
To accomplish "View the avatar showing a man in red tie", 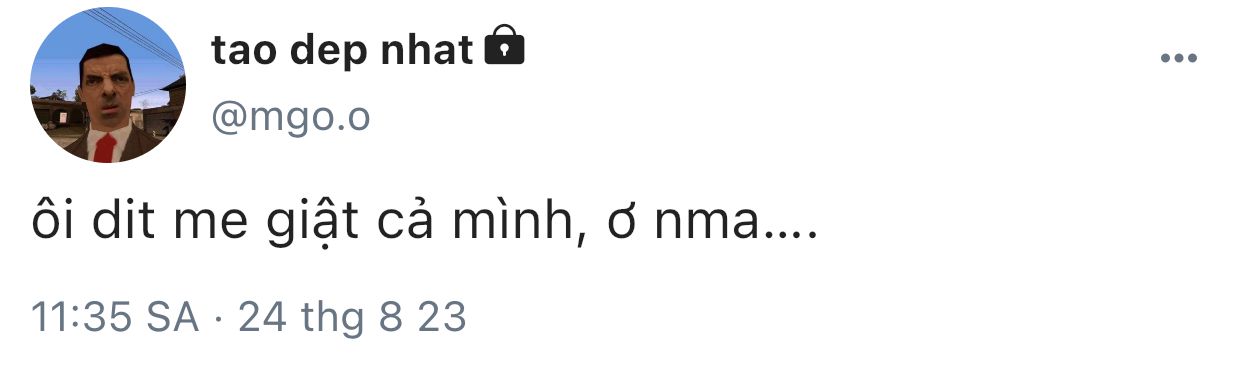I will pos(108,85).
